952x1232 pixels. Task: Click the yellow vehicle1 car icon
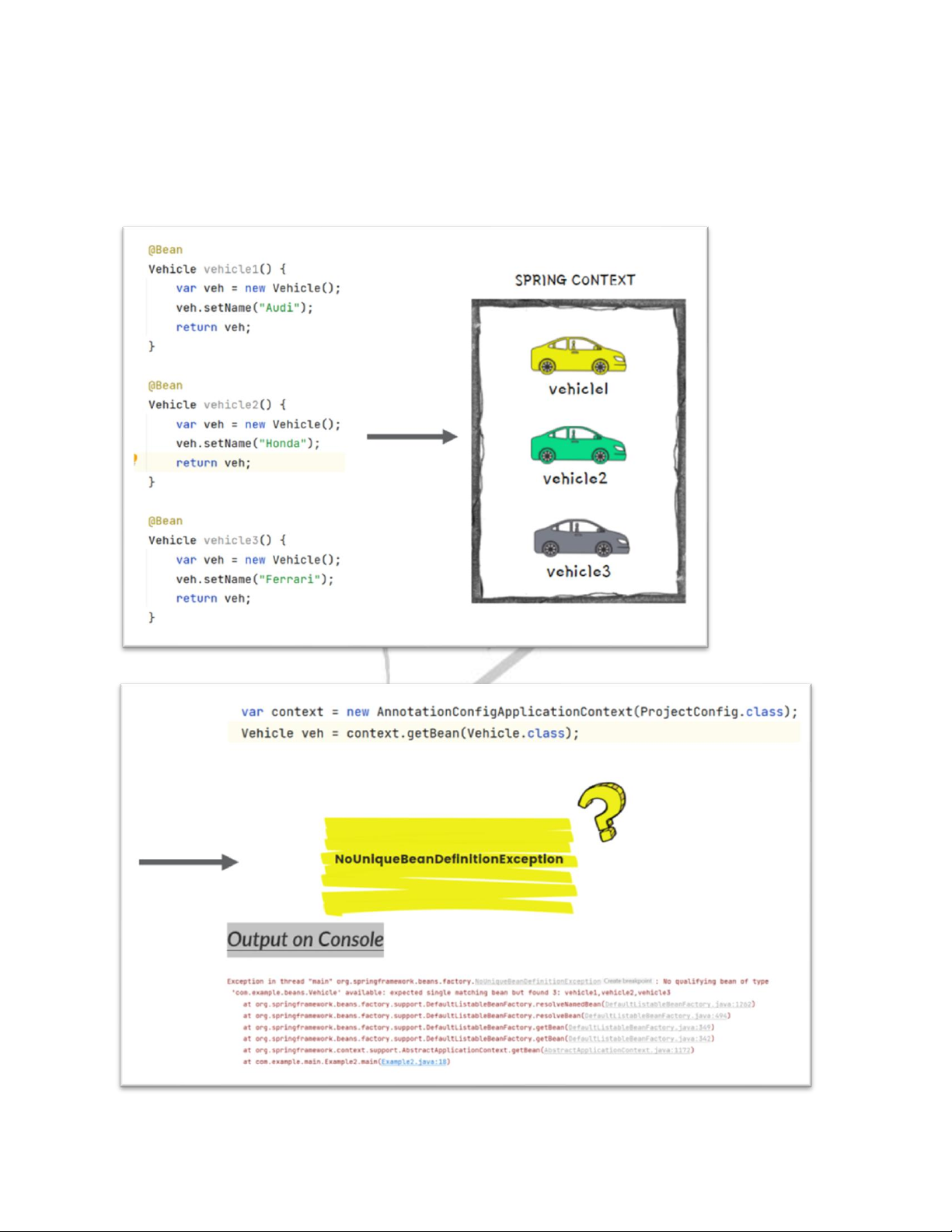(x=578, y=355)
